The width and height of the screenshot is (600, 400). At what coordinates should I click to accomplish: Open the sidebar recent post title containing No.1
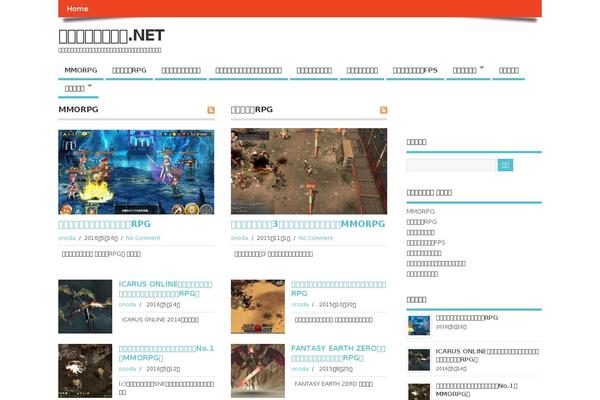[x=477, y=390]
